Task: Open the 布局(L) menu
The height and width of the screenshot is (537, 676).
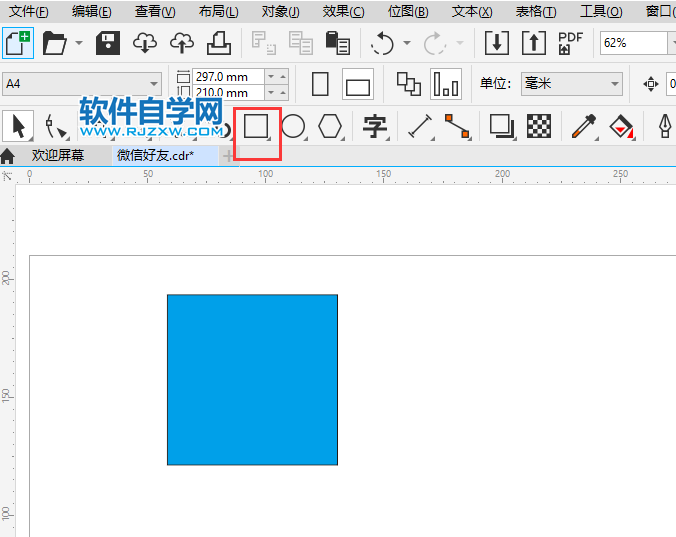Action: point(218,11)
